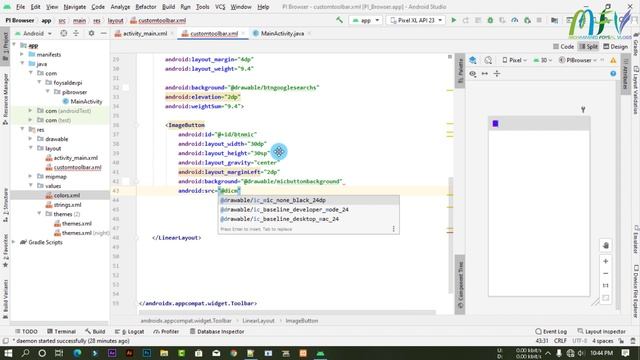Open view options eye icon in preview
The image size is (640, 360).
473,73
